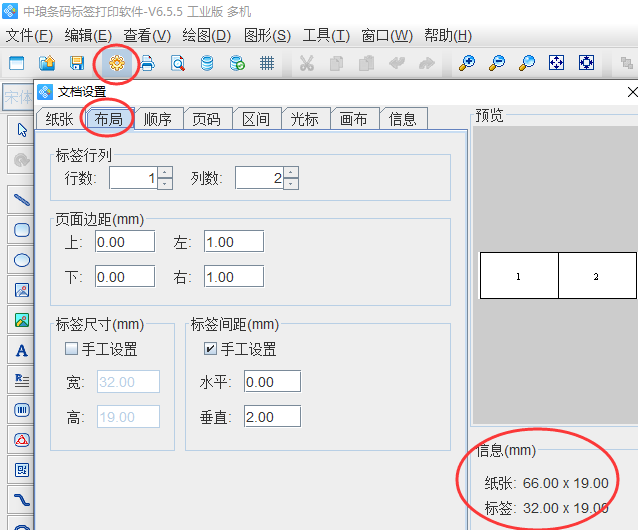Switch to the 画布 tab

point(354,119)
